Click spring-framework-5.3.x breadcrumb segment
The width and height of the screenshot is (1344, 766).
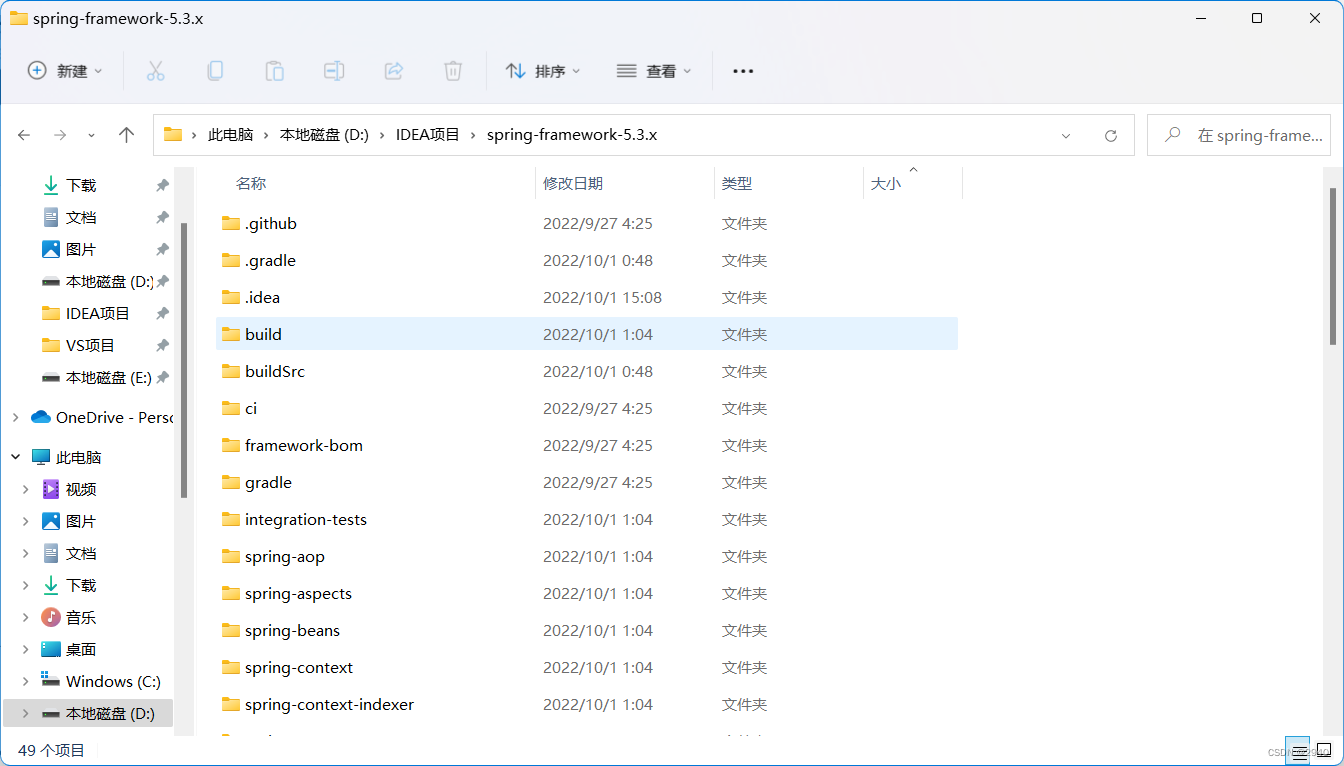572,135
